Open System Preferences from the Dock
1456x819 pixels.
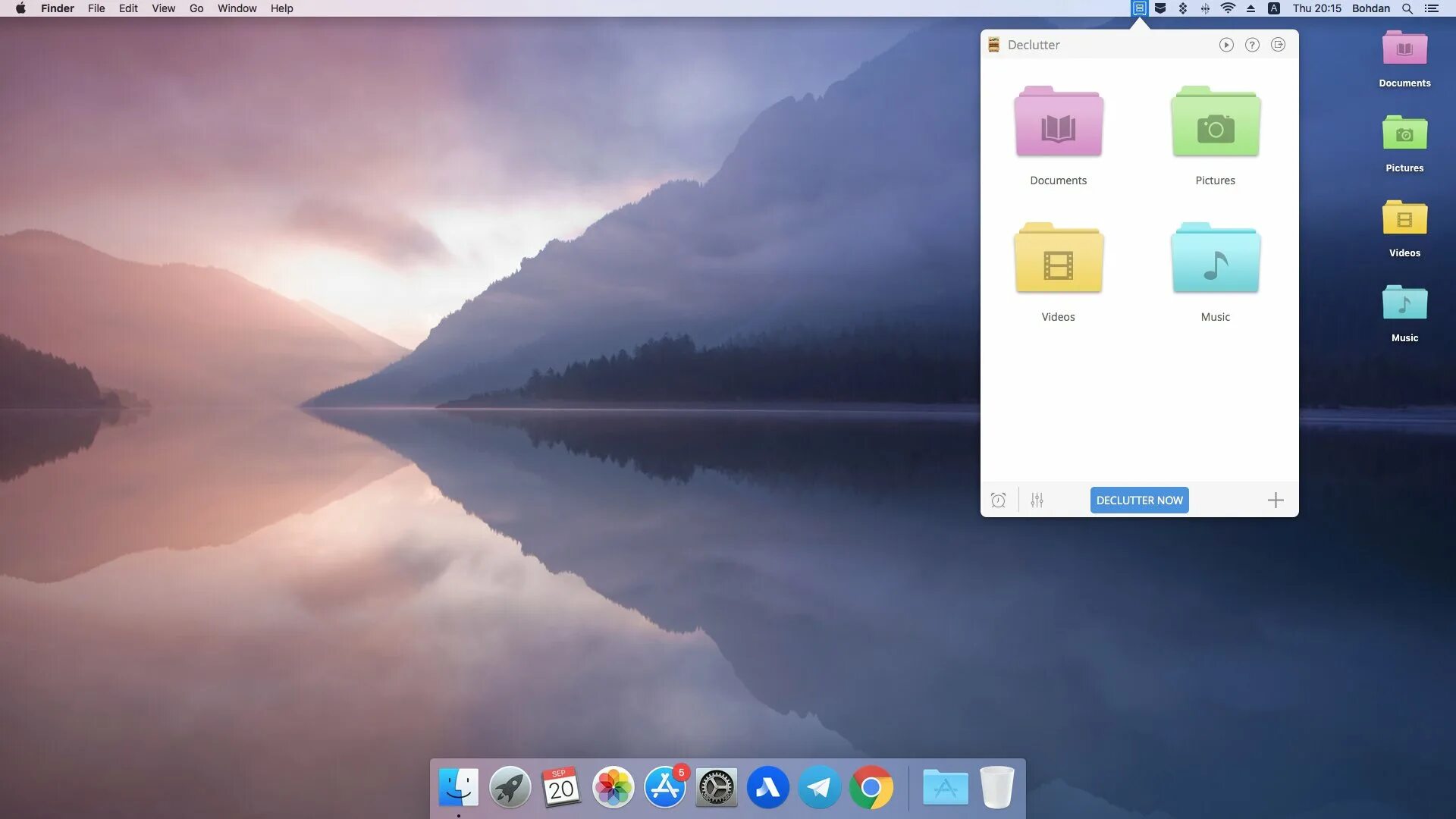pos(716,788)
